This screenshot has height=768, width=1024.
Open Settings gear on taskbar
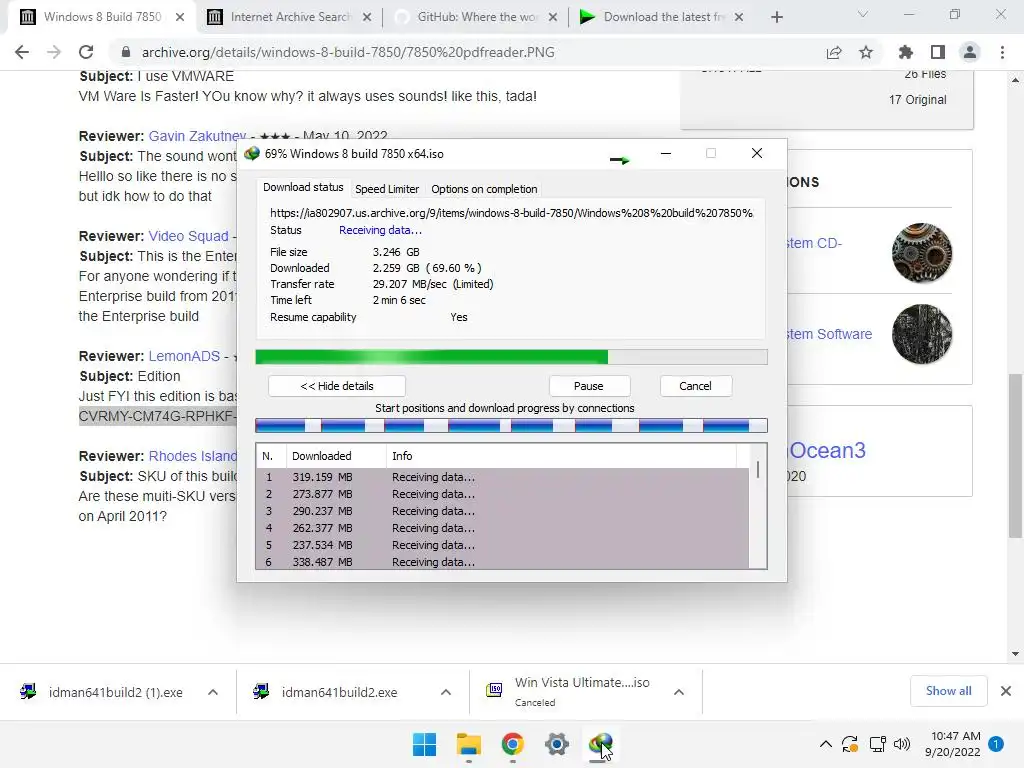click(x=557, y=744)
